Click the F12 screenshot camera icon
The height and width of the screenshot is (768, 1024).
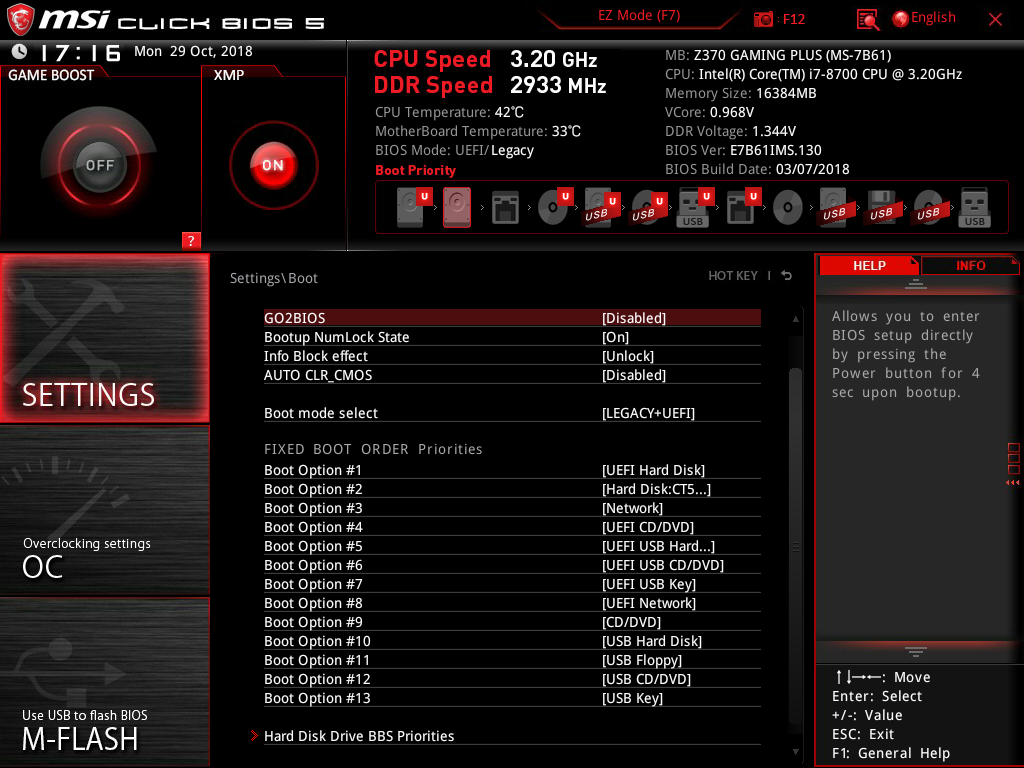pyautogui.click(x=763, y=19)
